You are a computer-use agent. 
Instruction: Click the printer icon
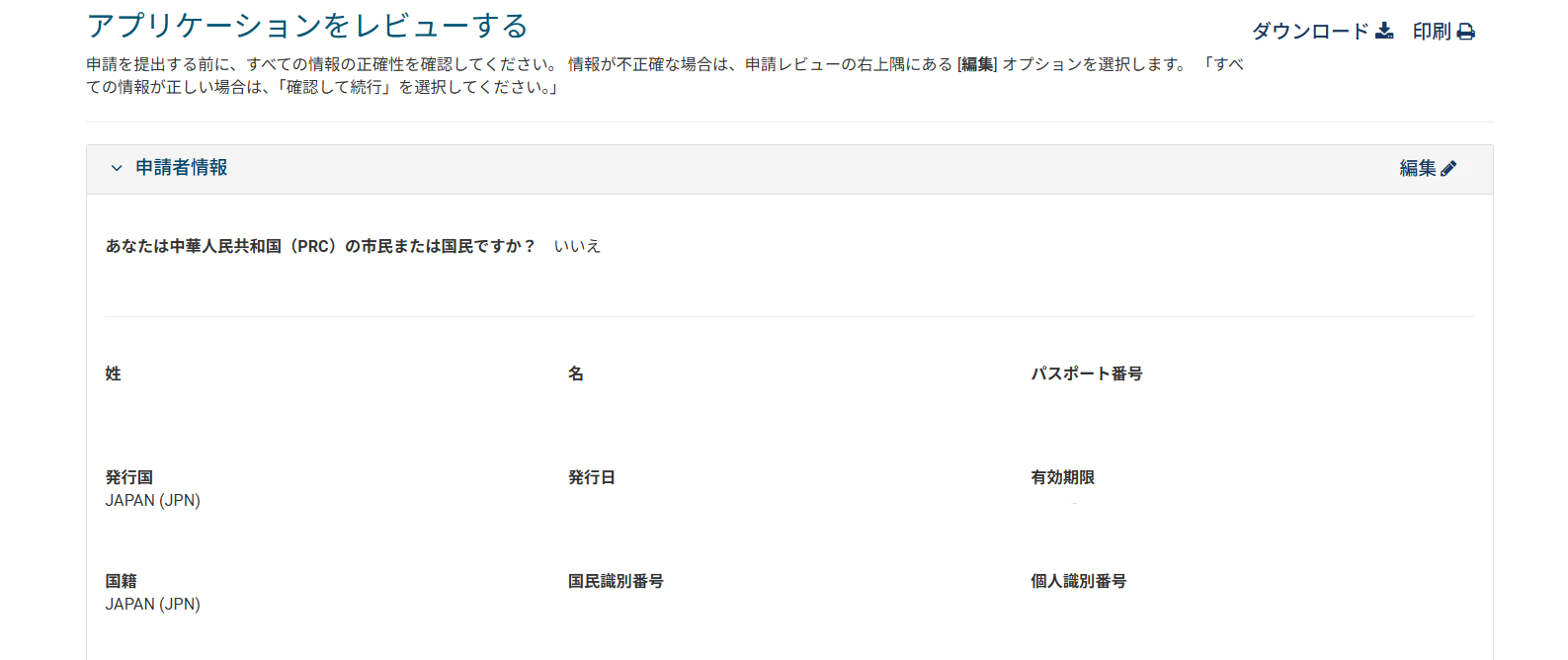coord(1466,32)
